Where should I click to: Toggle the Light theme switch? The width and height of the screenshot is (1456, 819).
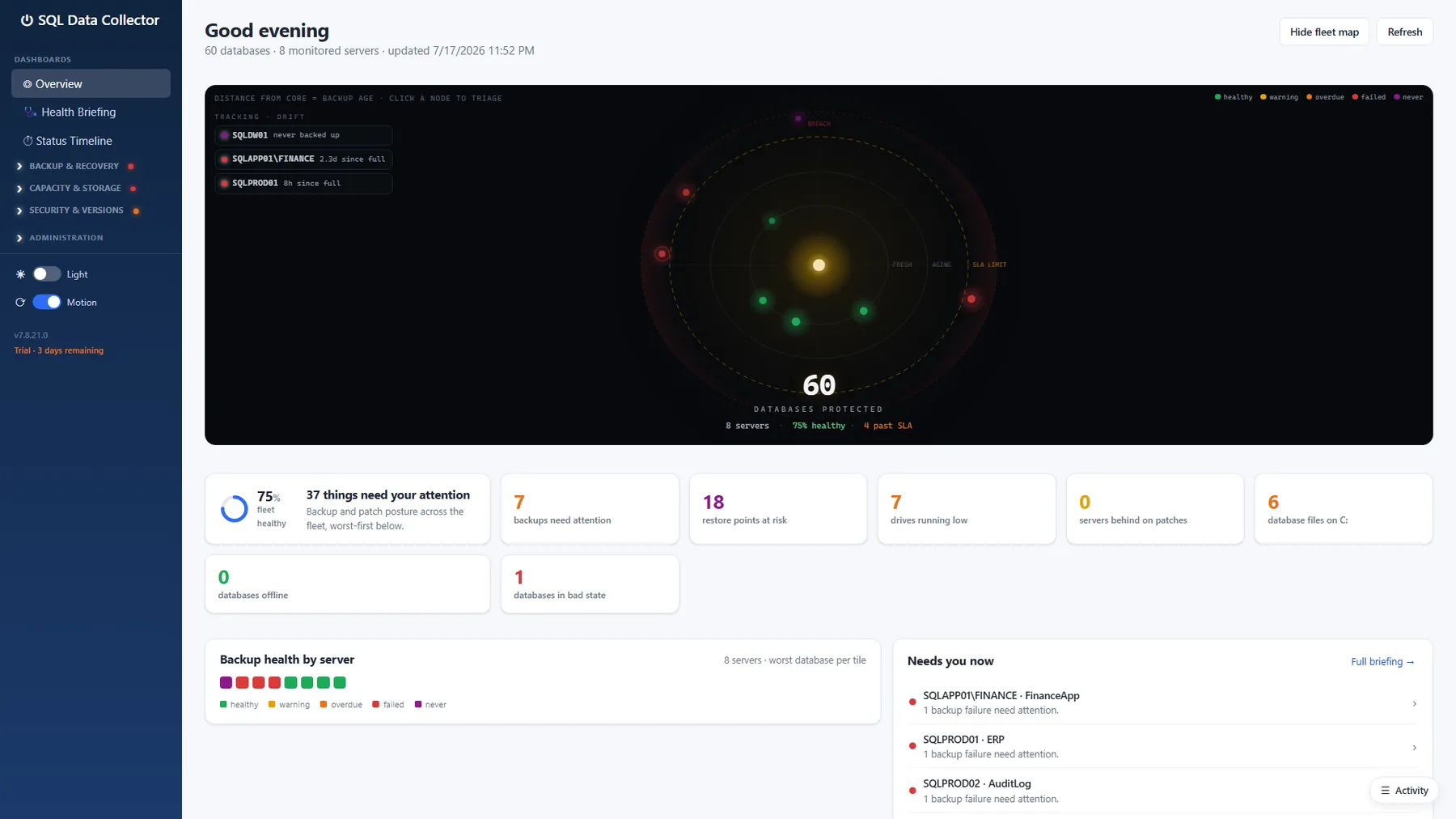point(46,274)
